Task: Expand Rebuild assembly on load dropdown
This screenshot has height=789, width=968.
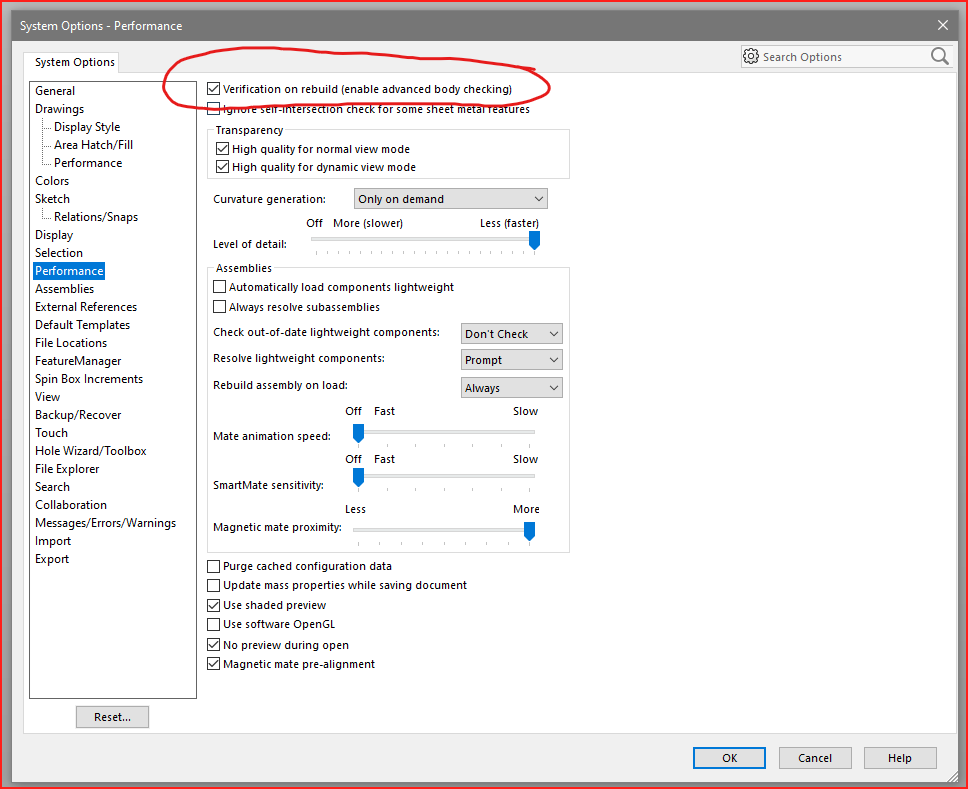Action: coord(512,388)
